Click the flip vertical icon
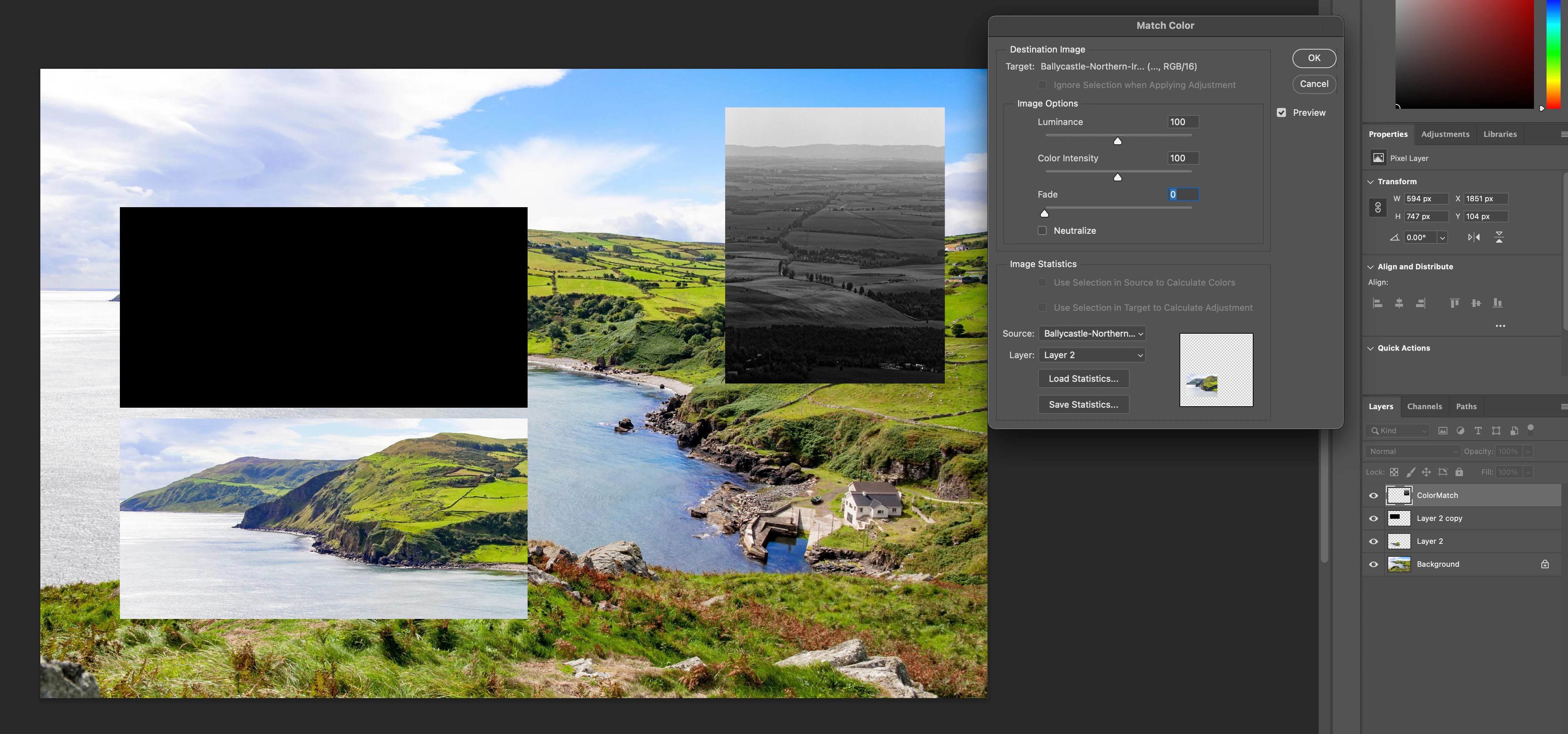Viewport: 1568px width, 734px height. pos(1498,238)
